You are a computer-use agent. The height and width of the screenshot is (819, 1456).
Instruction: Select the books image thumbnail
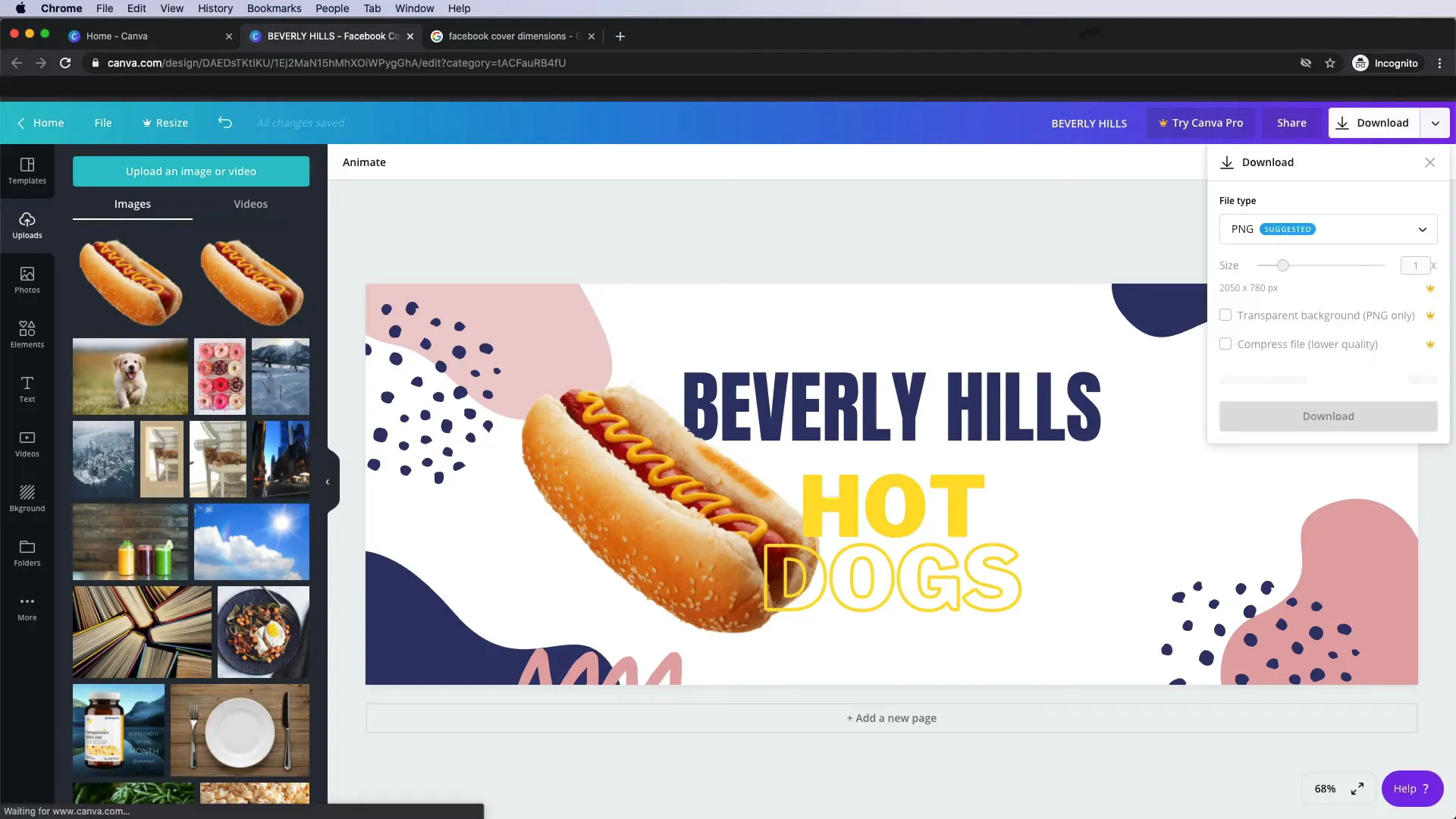(143, 632)
